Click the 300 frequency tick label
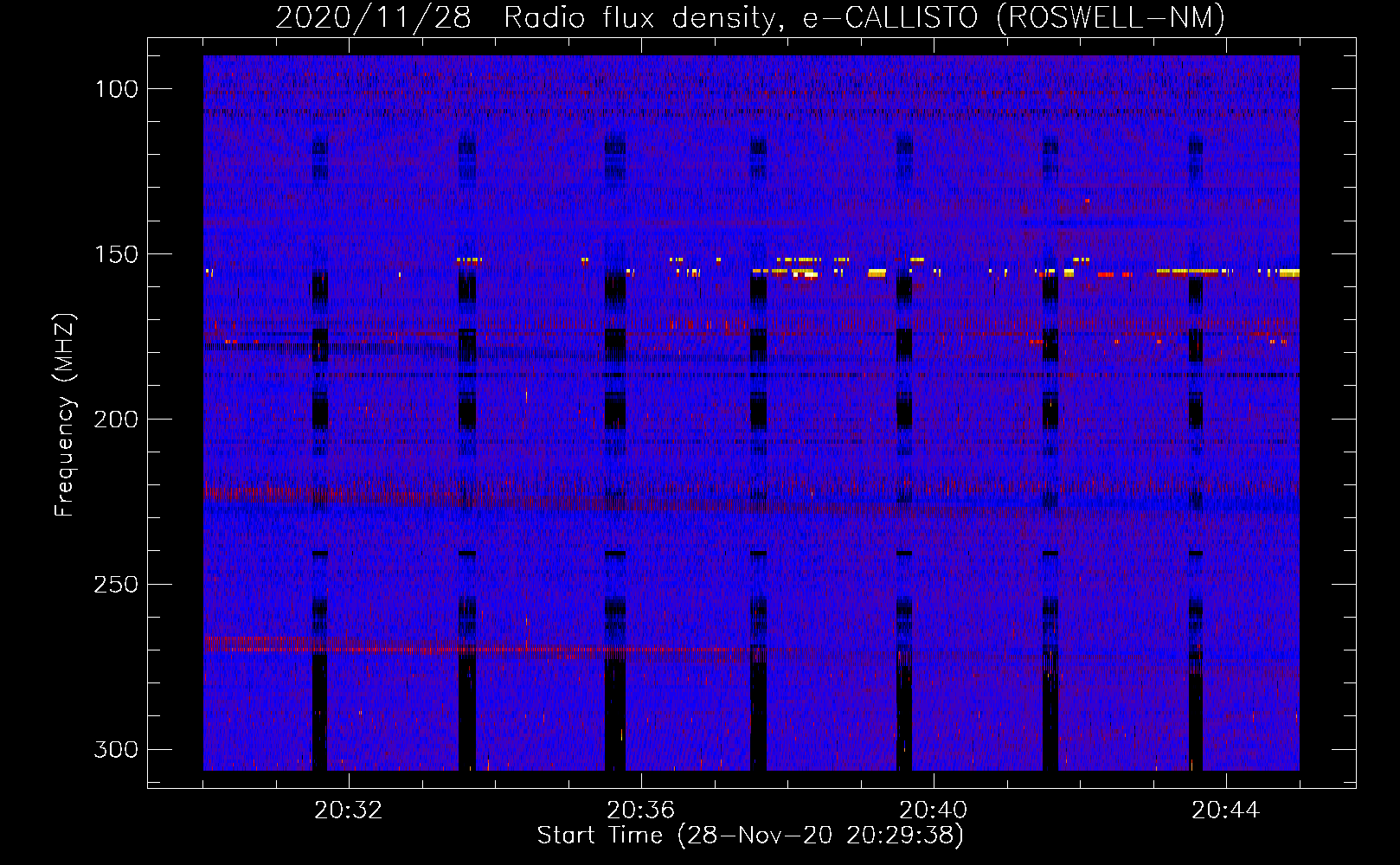 (x=116, y=749)
